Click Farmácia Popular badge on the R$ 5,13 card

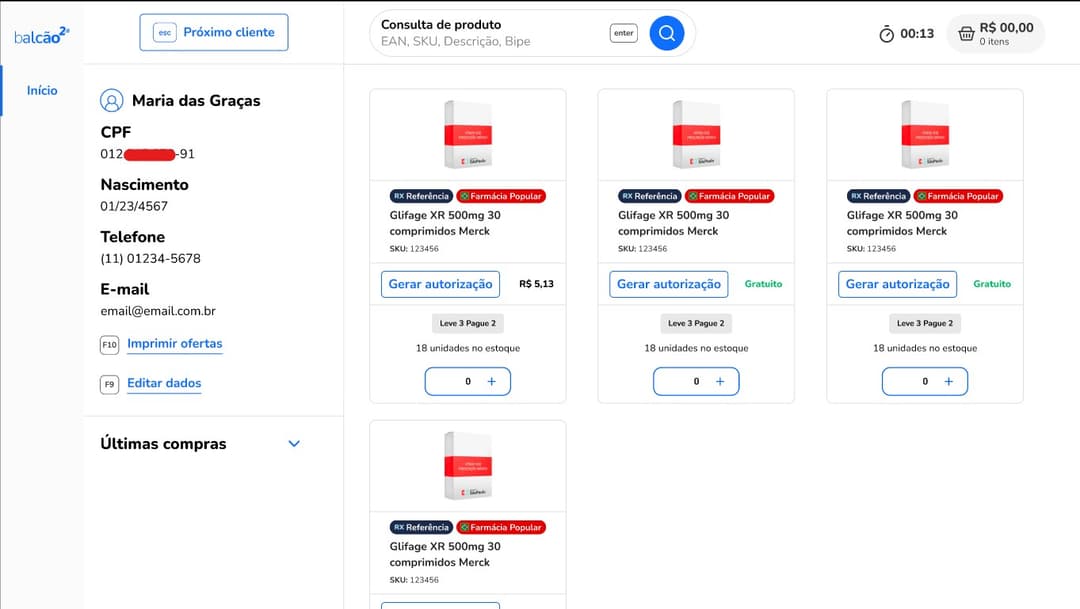tap(501, 196)
